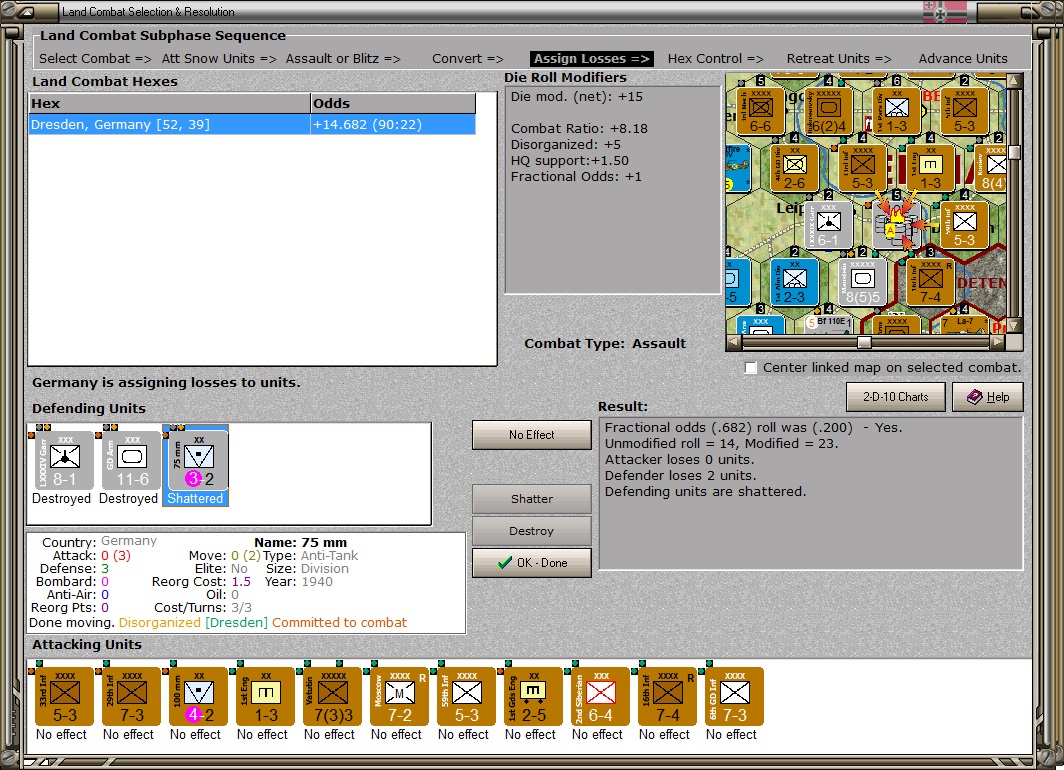This screenshot has height=770, width=1064.
Task: Click map scroll down arrow
Action: tap(1014, 326)
